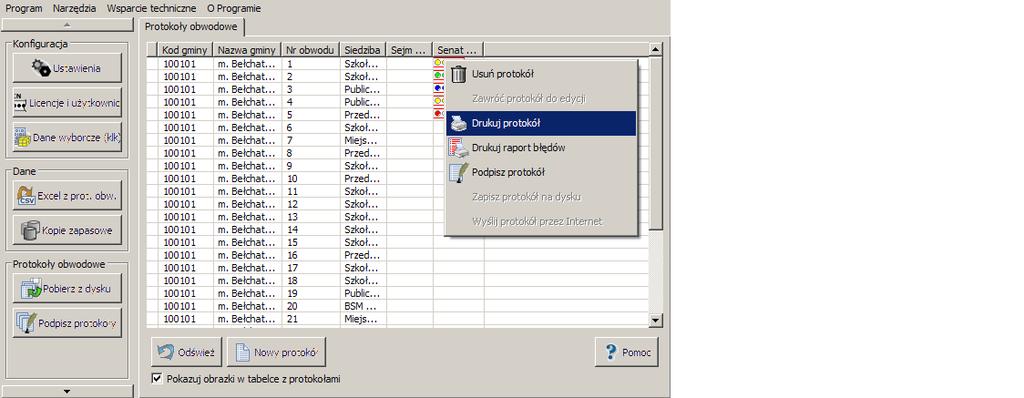Screen dimensions: 1024x398
Task: Click the Pomoc help button
Action: click(x=626, y=352)
